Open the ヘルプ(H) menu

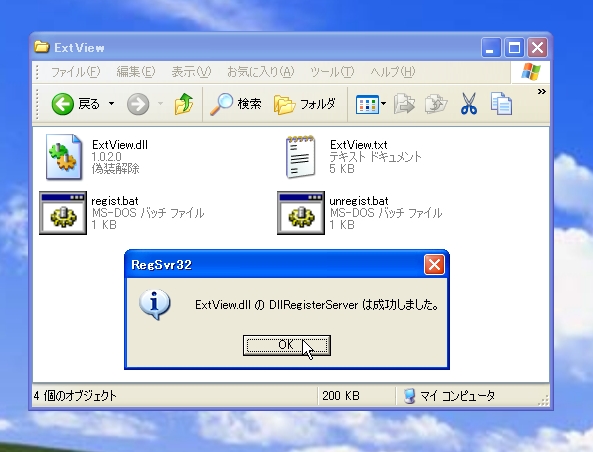pos(393,71)
